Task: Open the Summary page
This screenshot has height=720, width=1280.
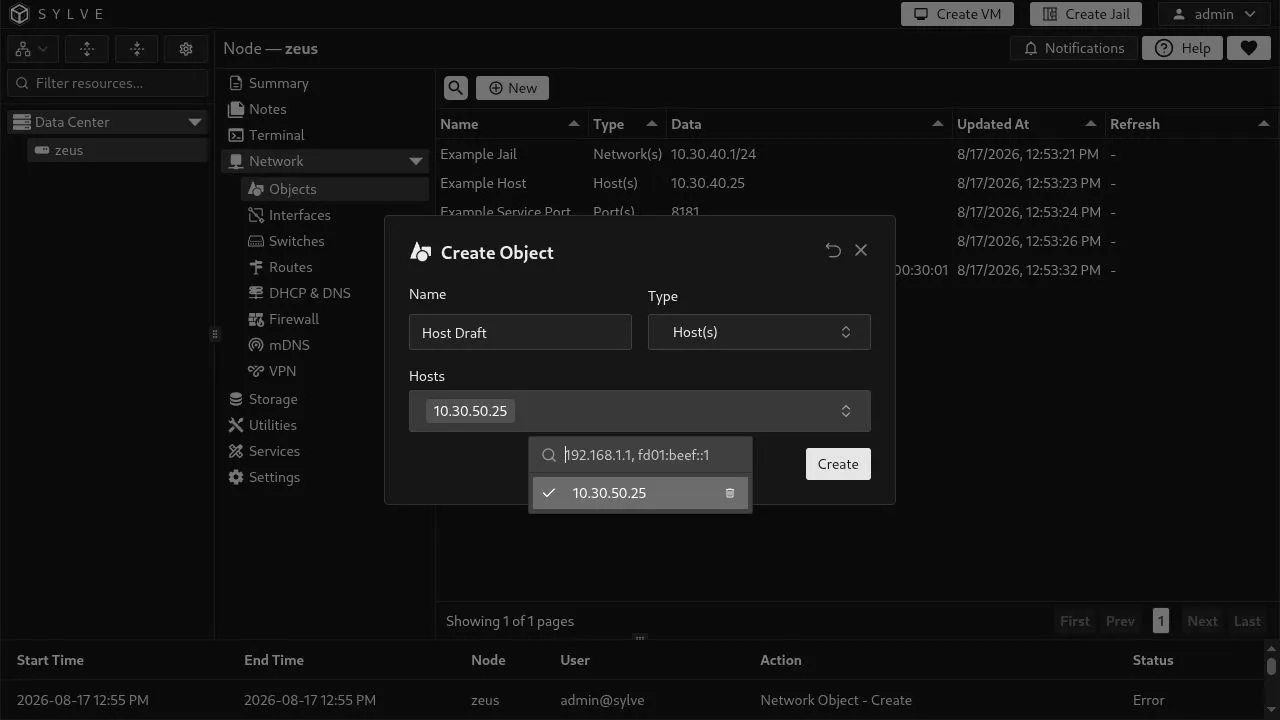Action: 324,83
